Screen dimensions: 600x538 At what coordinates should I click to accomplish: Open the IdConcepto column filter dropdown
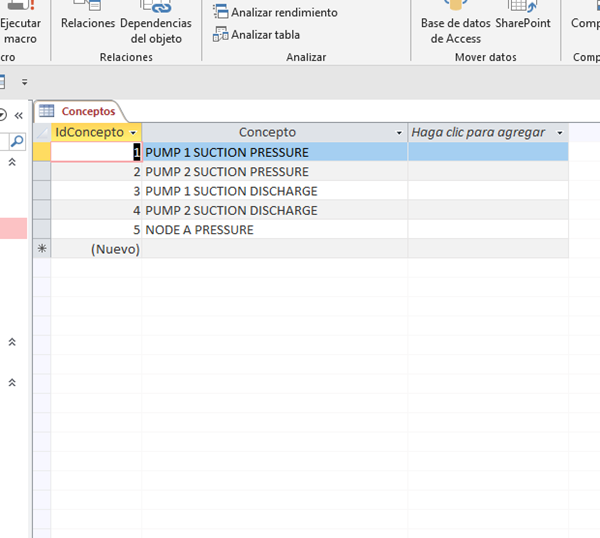[x=133, y=133]
